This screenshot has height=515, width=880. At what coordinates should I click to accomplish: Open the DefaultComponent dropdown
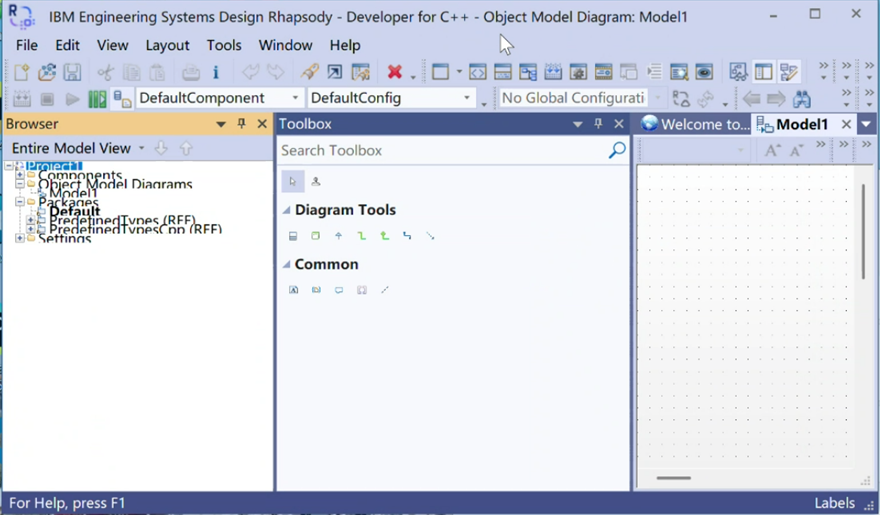[296, 98]
